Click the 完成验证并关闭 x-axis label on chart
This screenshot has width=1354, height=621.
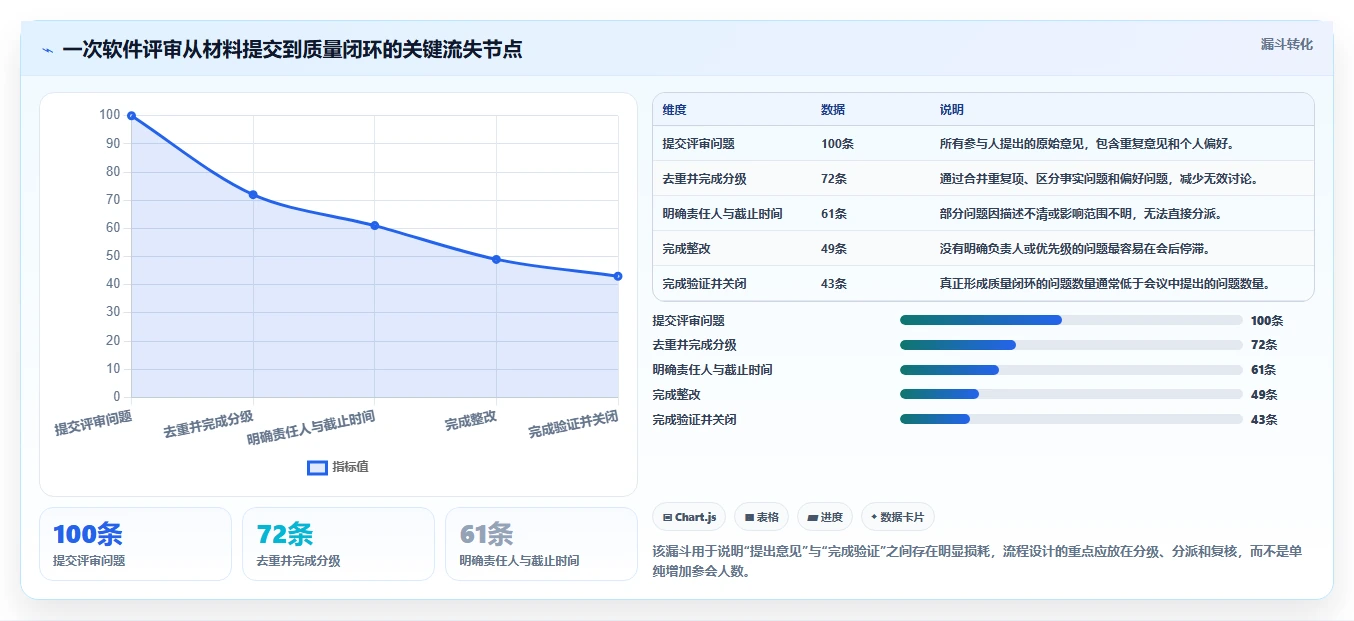click(574, 424)
